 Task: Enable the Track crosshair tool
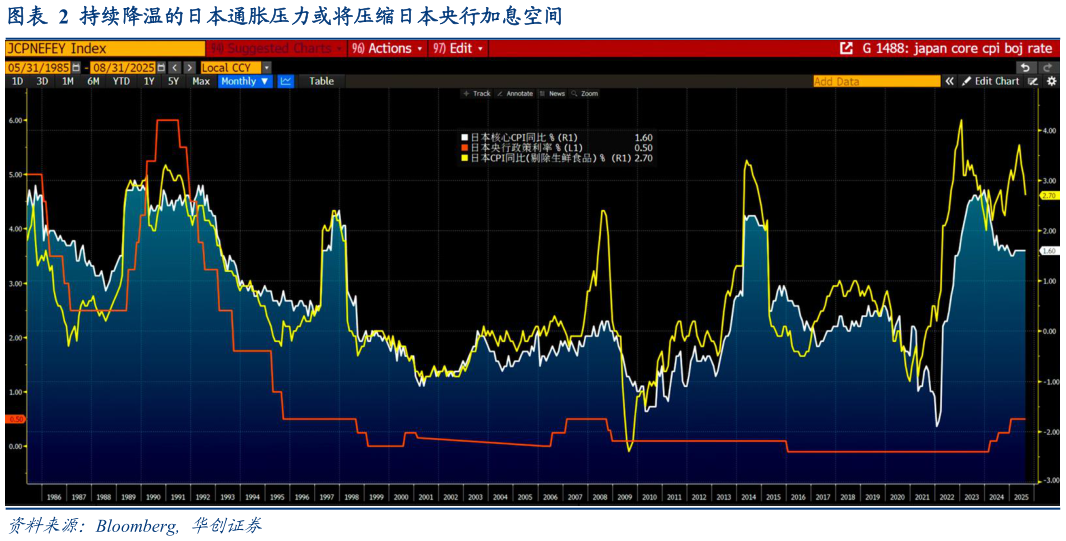pos(477,93)
